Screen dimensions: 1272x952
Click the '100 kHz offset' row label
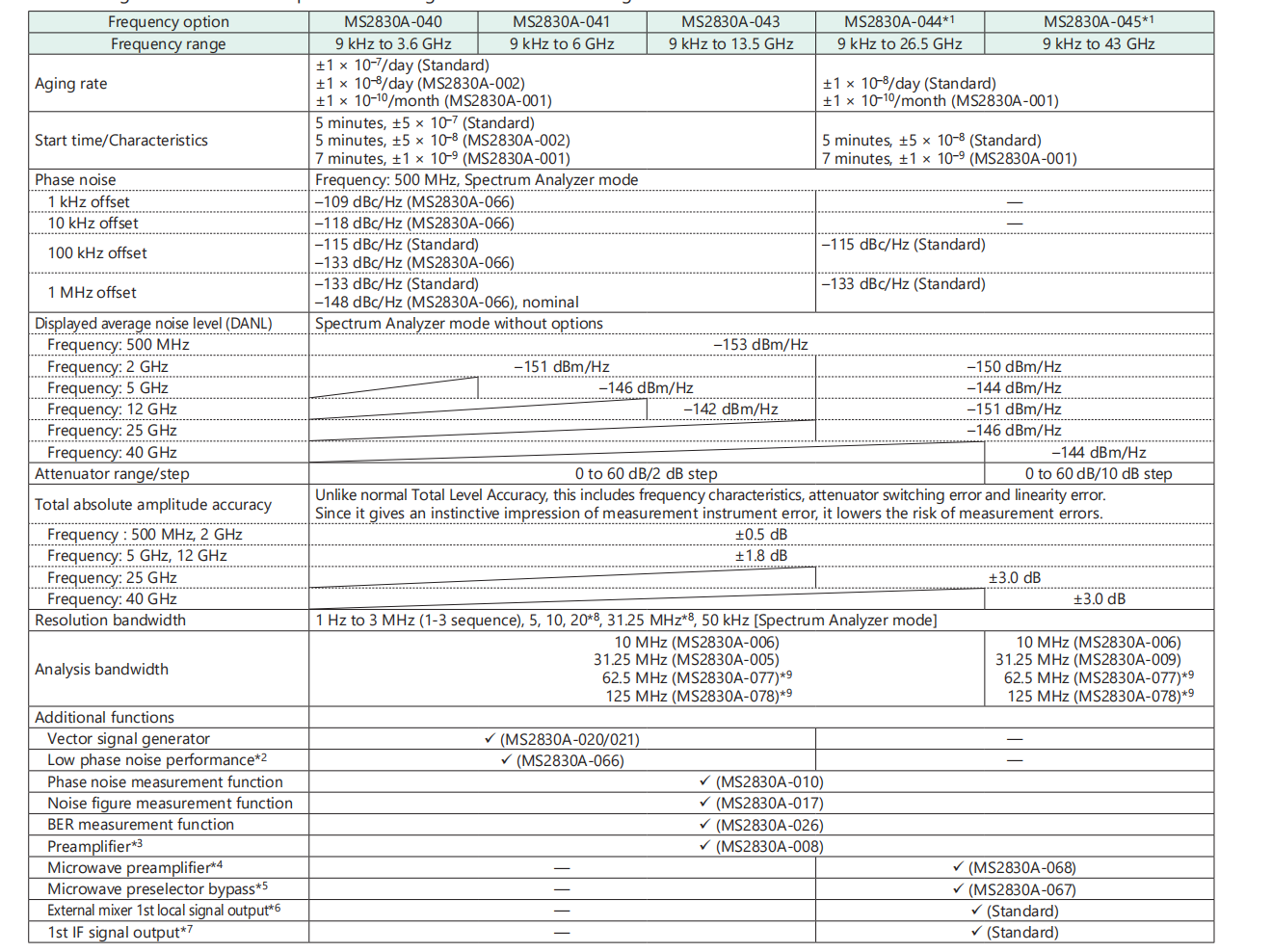(97, 253)
